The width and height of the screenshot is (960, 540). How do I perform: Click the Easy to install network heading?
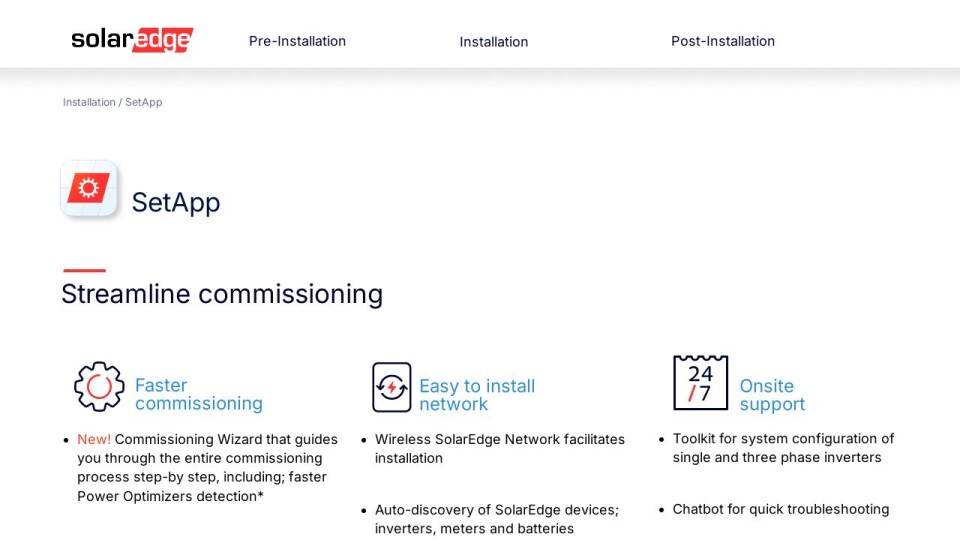point(477,395)
